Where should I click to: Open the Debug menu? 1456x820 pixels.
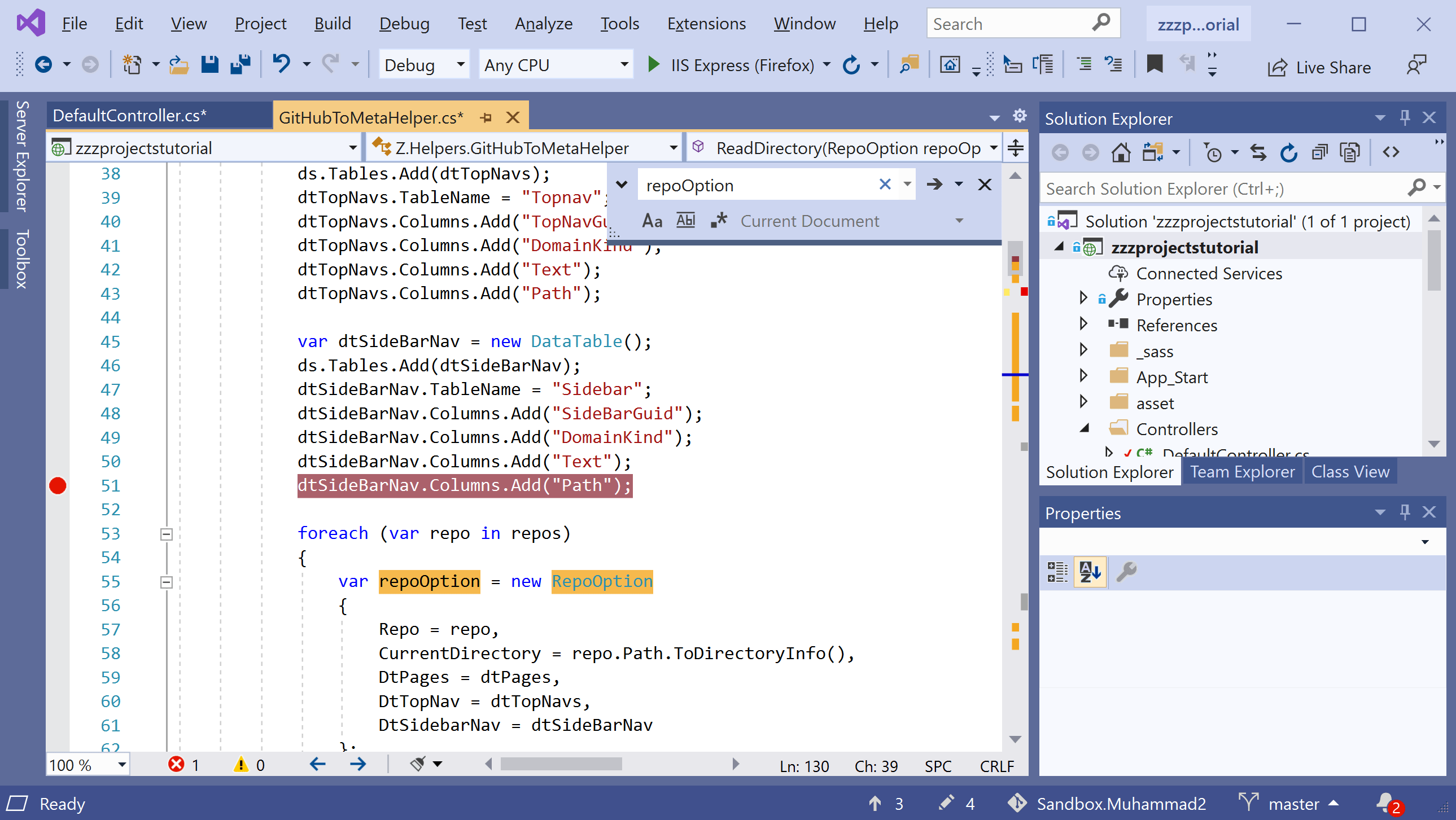(404, 23)
